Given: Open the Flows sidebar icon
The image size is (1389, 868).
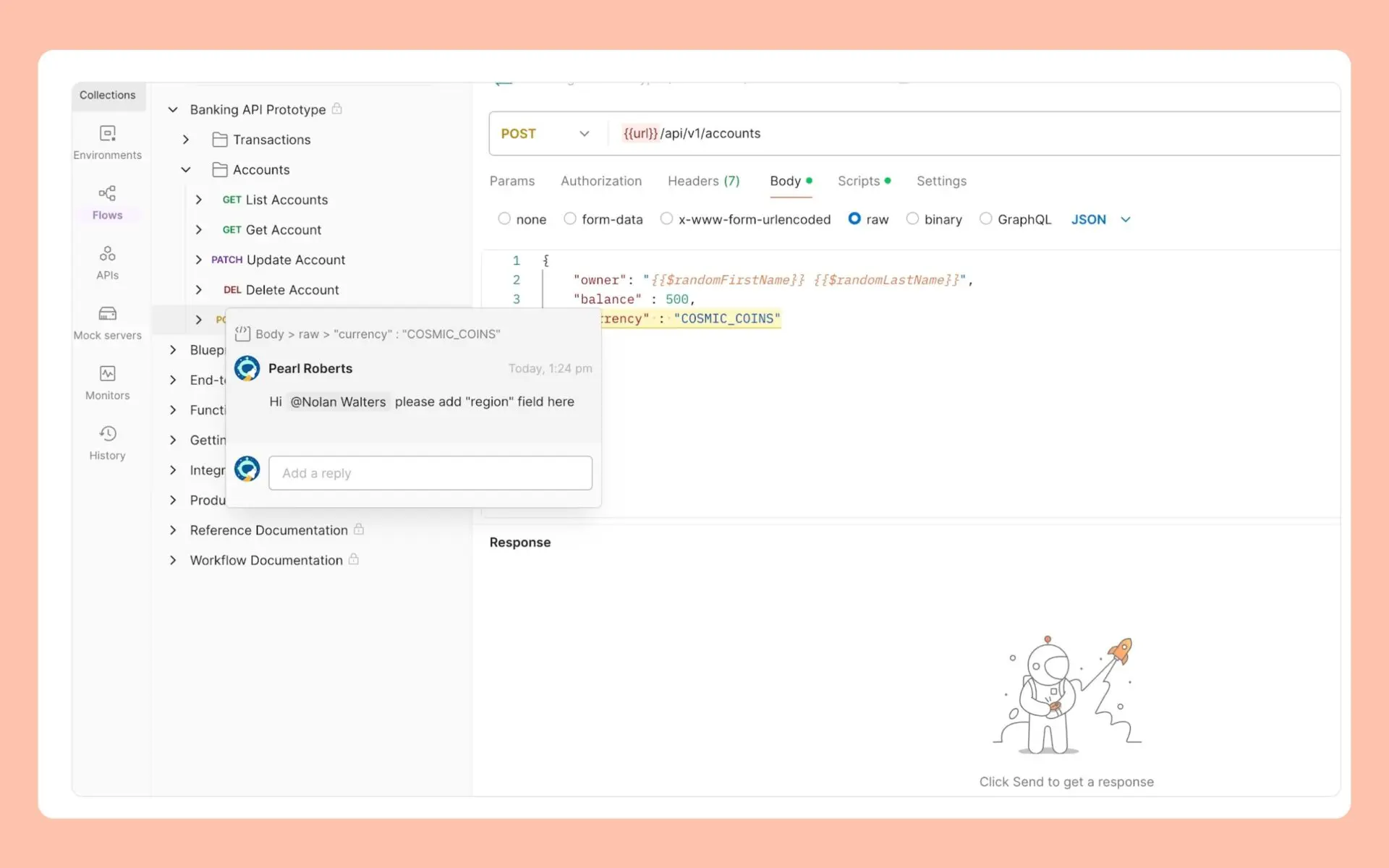Looking at the screenshot, I should 107,194.
